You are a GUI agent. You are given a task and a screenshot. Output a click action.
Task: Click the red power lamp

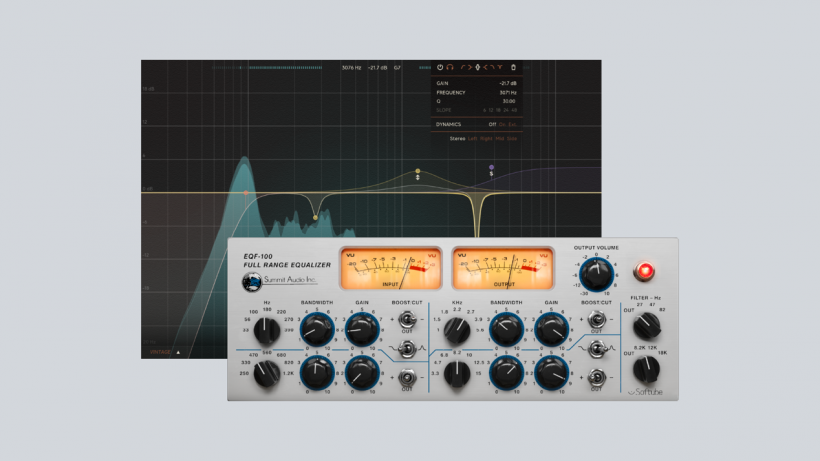tap(644, 271)
